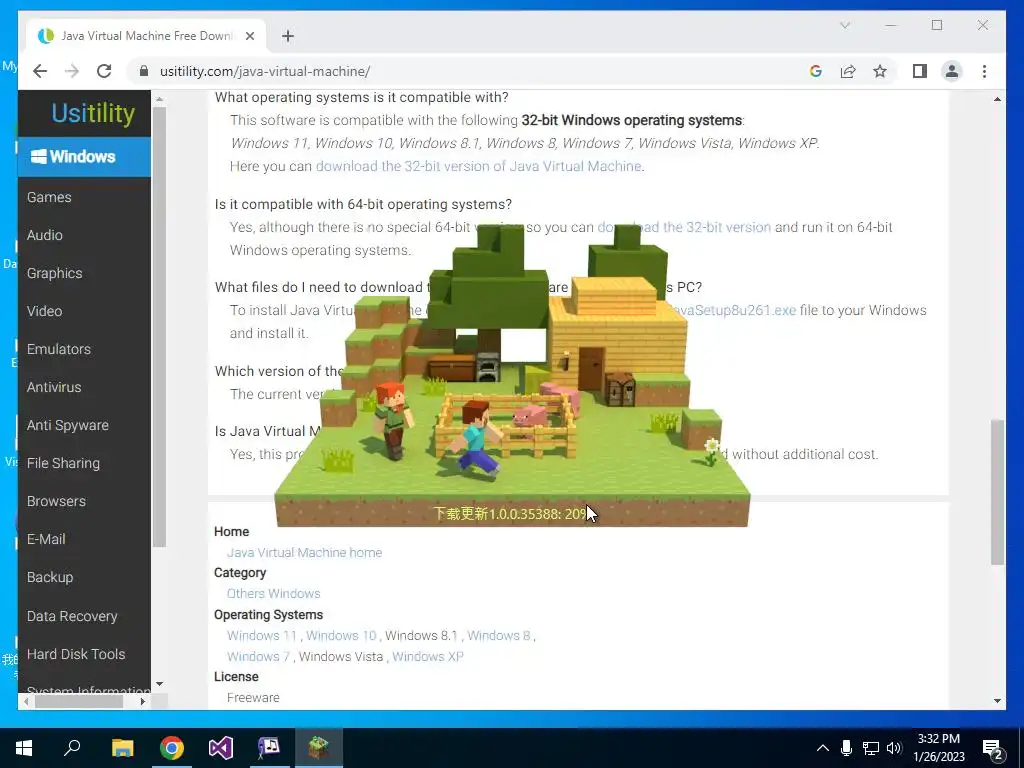Go back to the previous page

click(40, 71)
